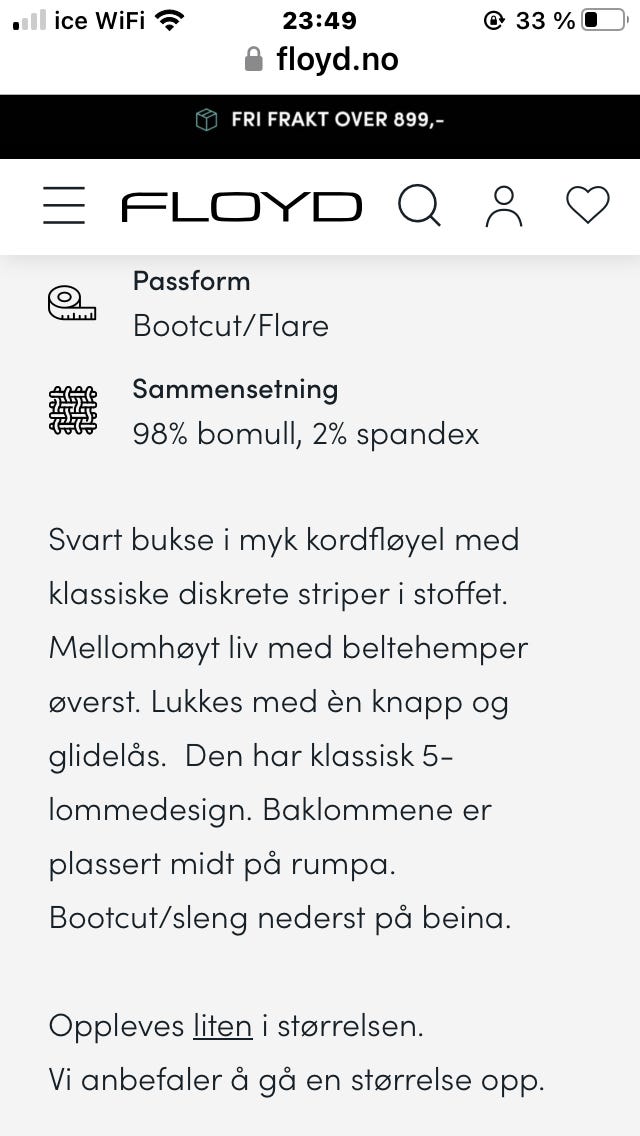640x1136 pixels.
Task: Open the hamburger navigation menu
Action: pyautogui.click(x=63, y=205)
